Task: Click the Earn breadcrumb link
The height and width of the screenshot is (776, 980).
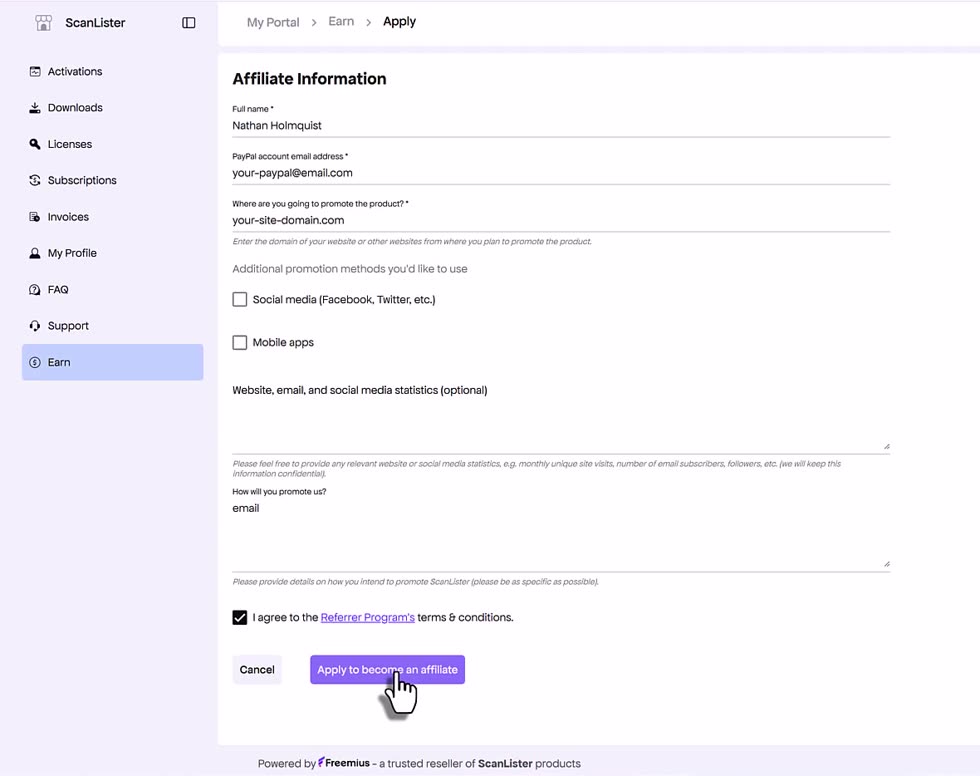Action: tap(341, 21)
